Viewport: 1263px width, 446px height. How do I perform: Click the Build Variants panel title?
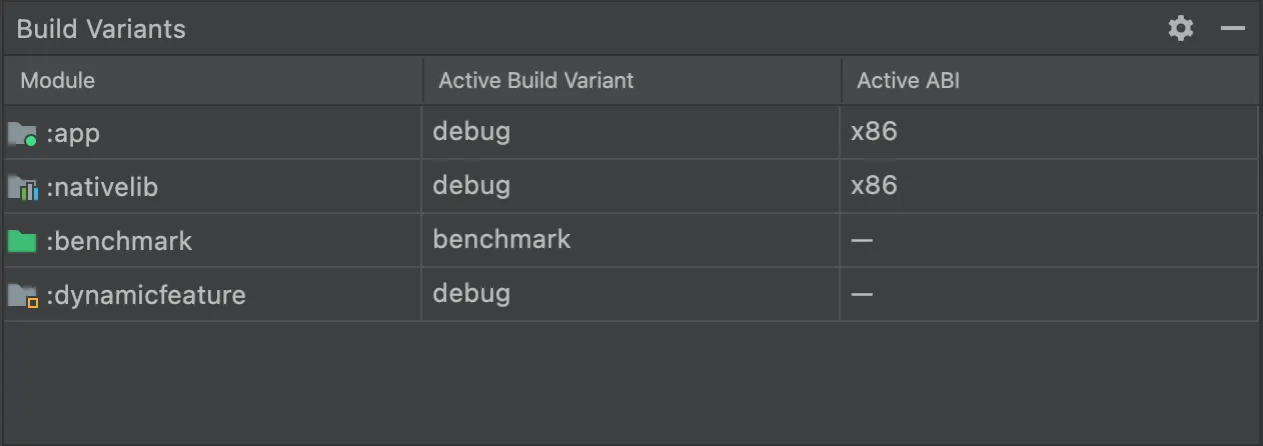tap(101, 29)
